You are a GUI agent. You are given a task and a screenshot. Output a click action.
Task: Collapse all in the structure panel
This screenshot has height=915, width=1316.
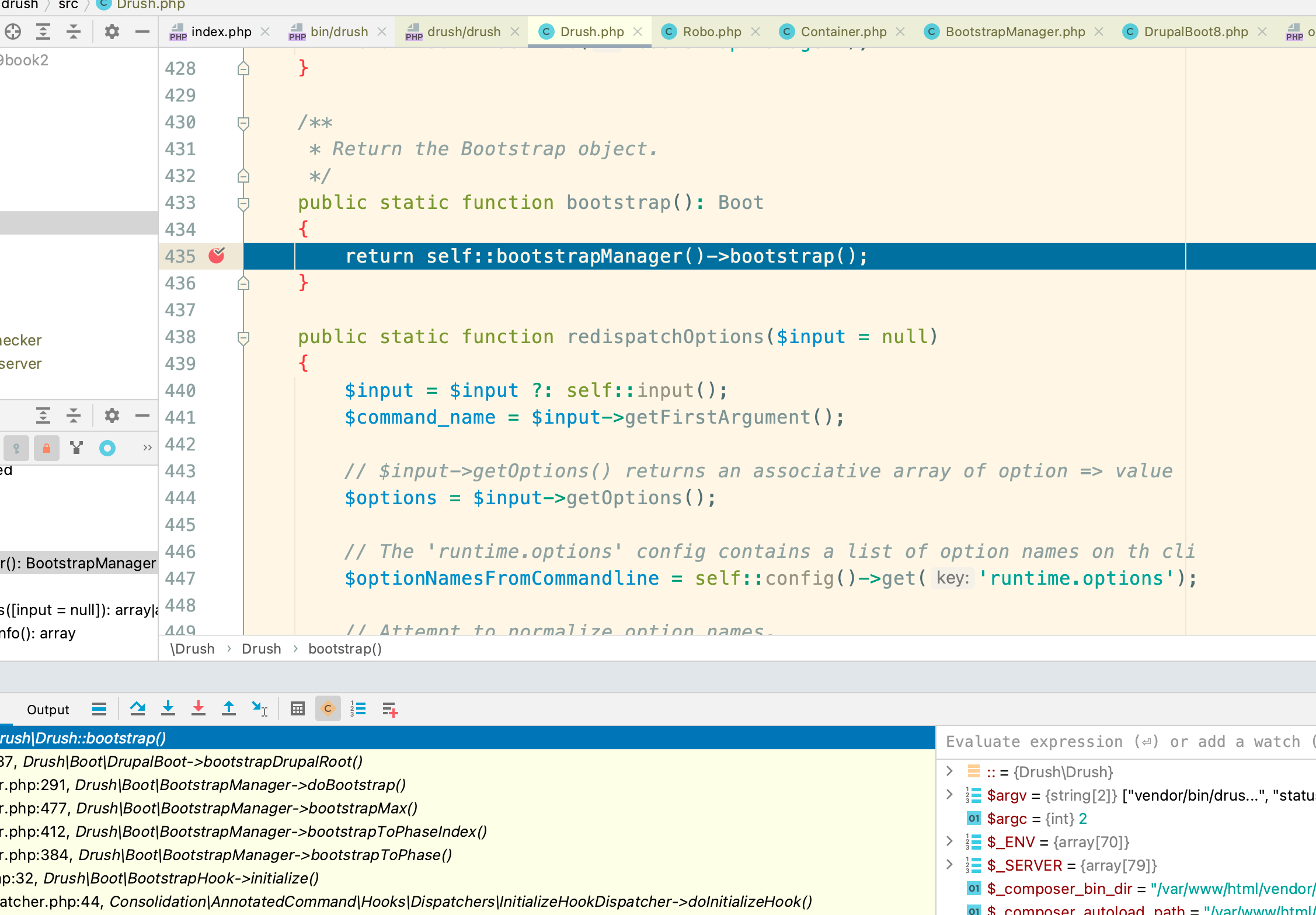pos(74,415)
